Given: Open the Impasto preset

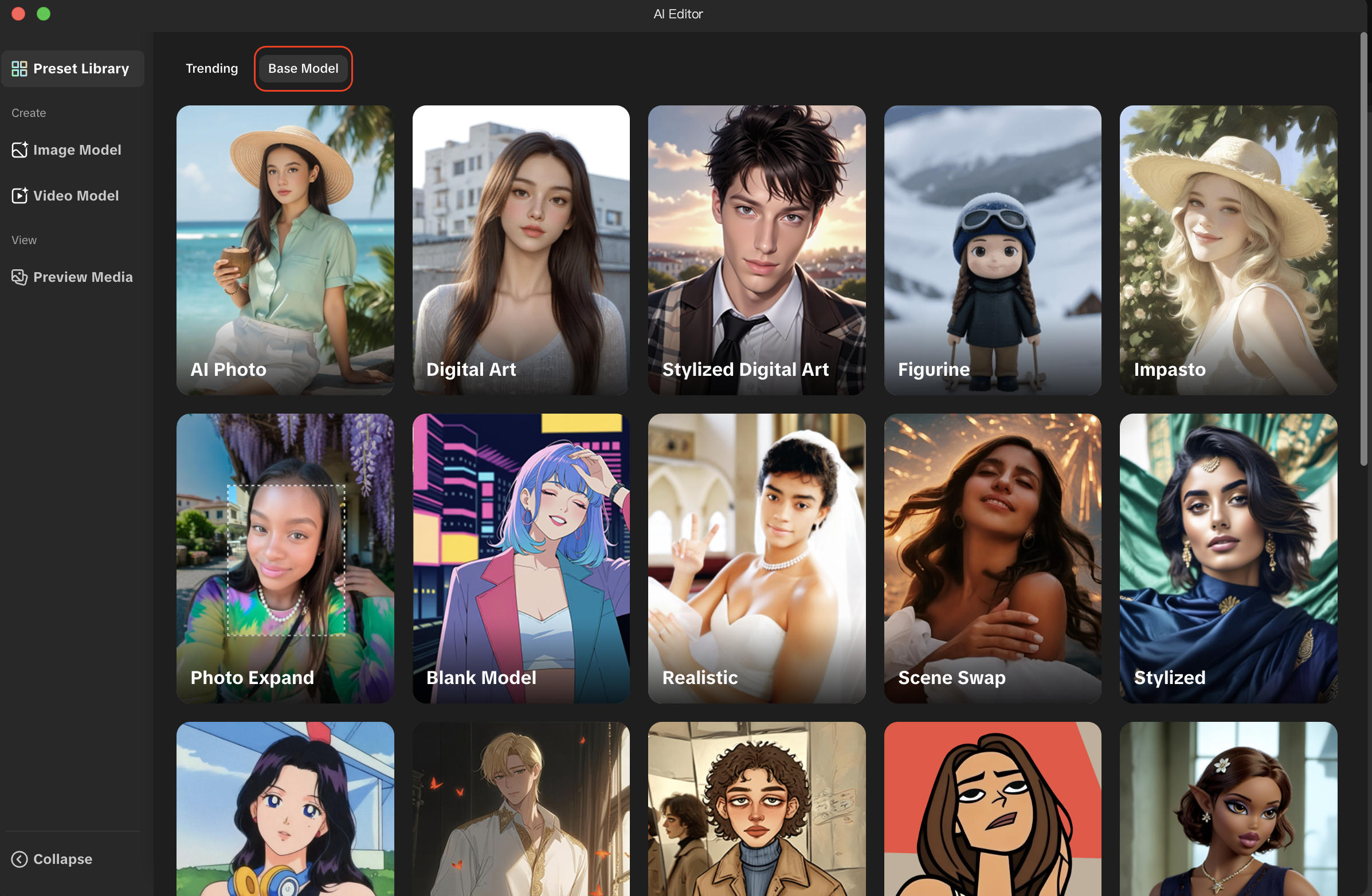Looking at the screenshot, I should [1229, 250].
